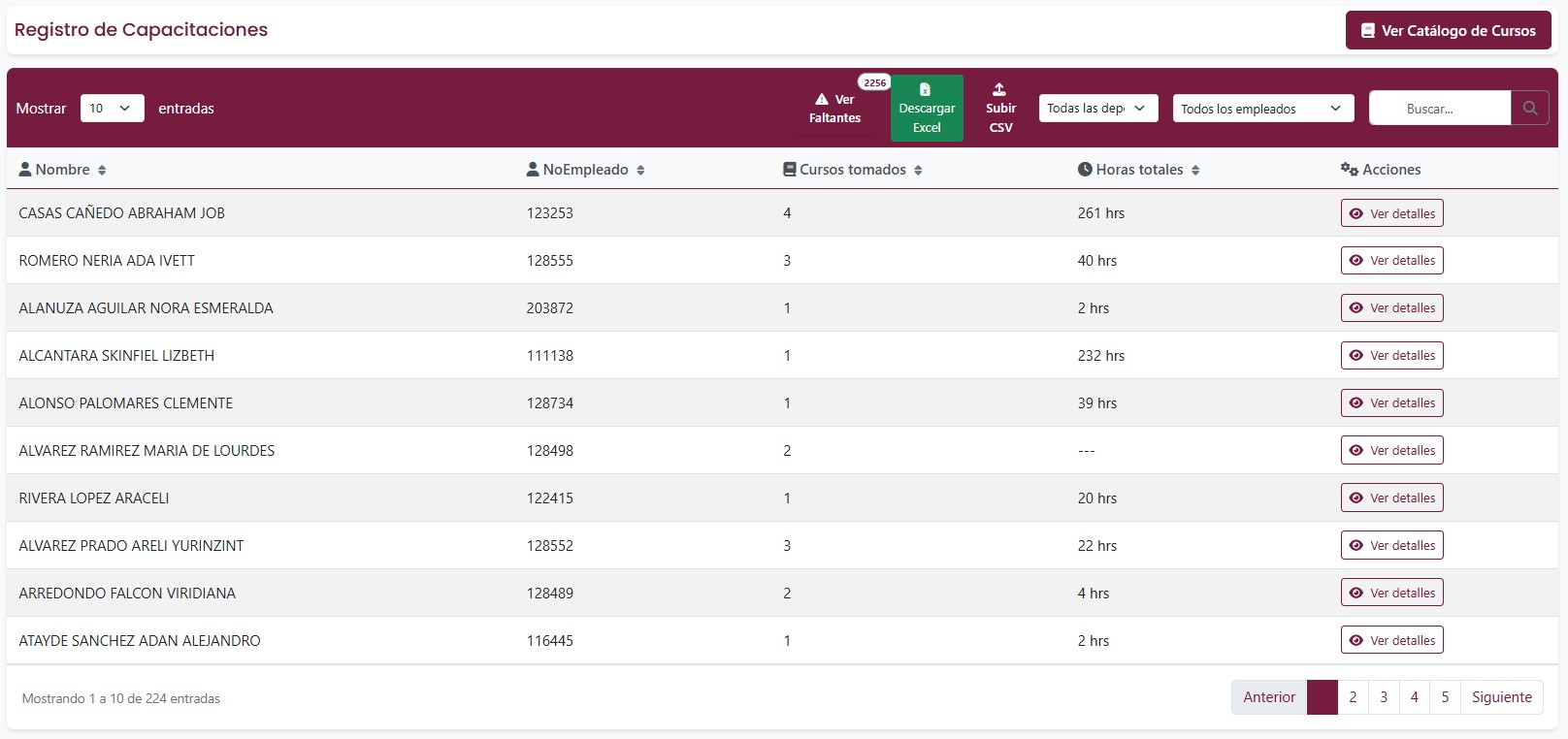This screenshot has width=1568, height=739.
Task: Download Excel using the green button
Action: [x=927, y=109]
